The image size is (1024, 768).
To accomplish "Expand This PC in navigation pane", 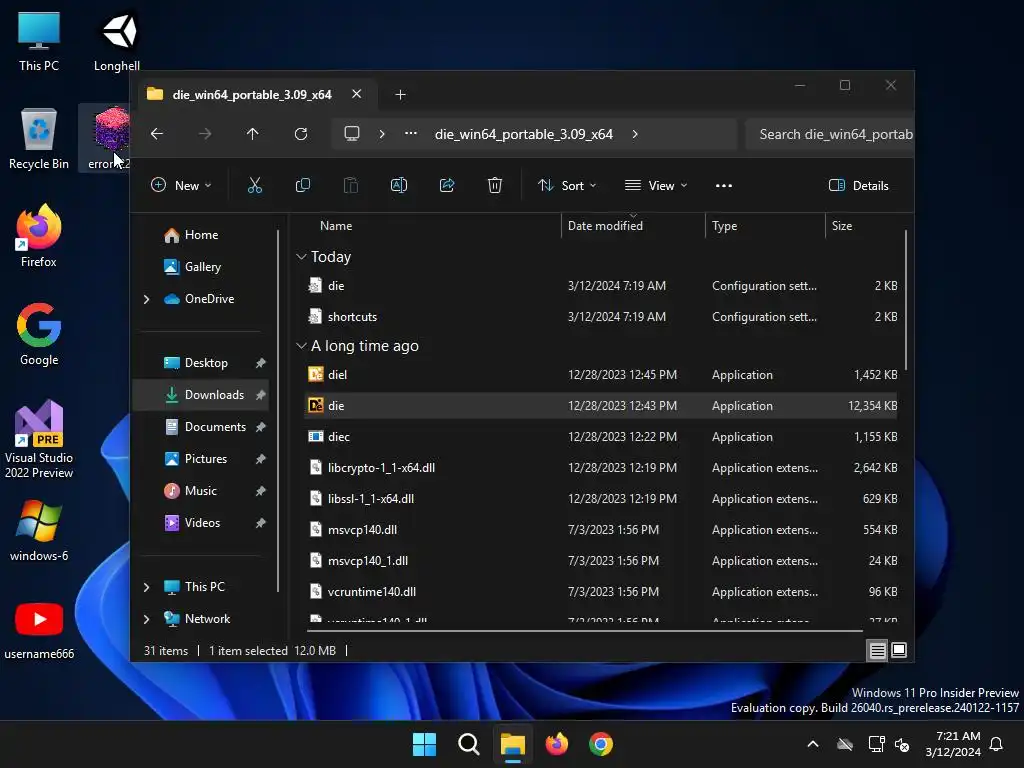I will (146, 587).
